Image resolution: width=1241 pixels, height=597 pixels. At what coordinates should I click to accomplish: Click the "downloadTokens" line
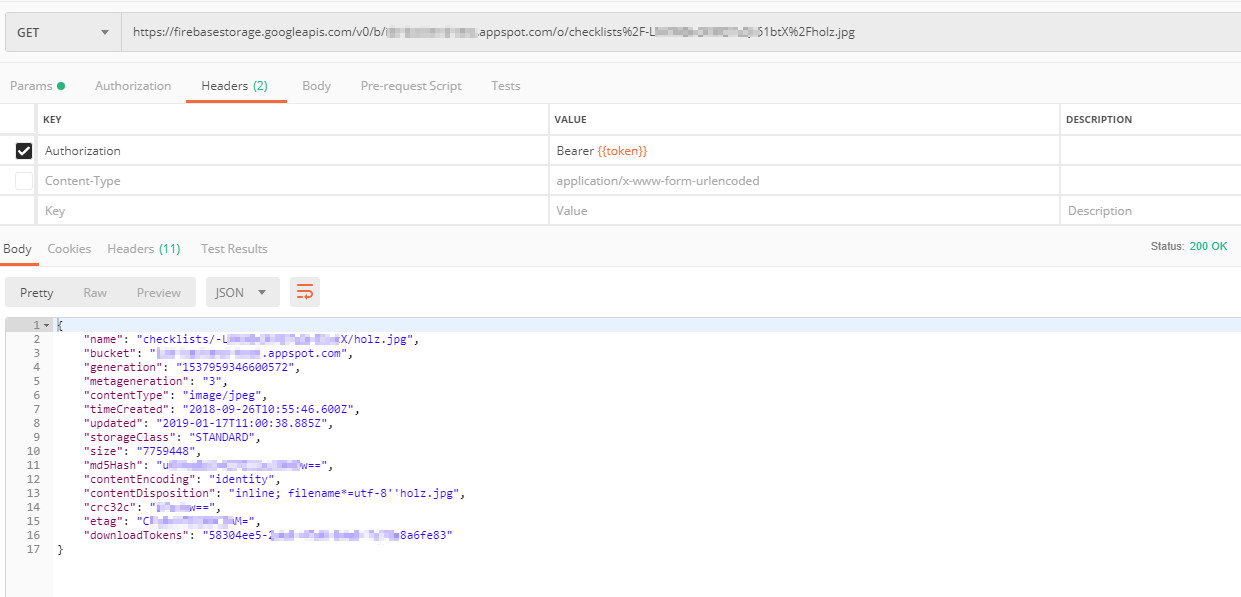[268, 535]
